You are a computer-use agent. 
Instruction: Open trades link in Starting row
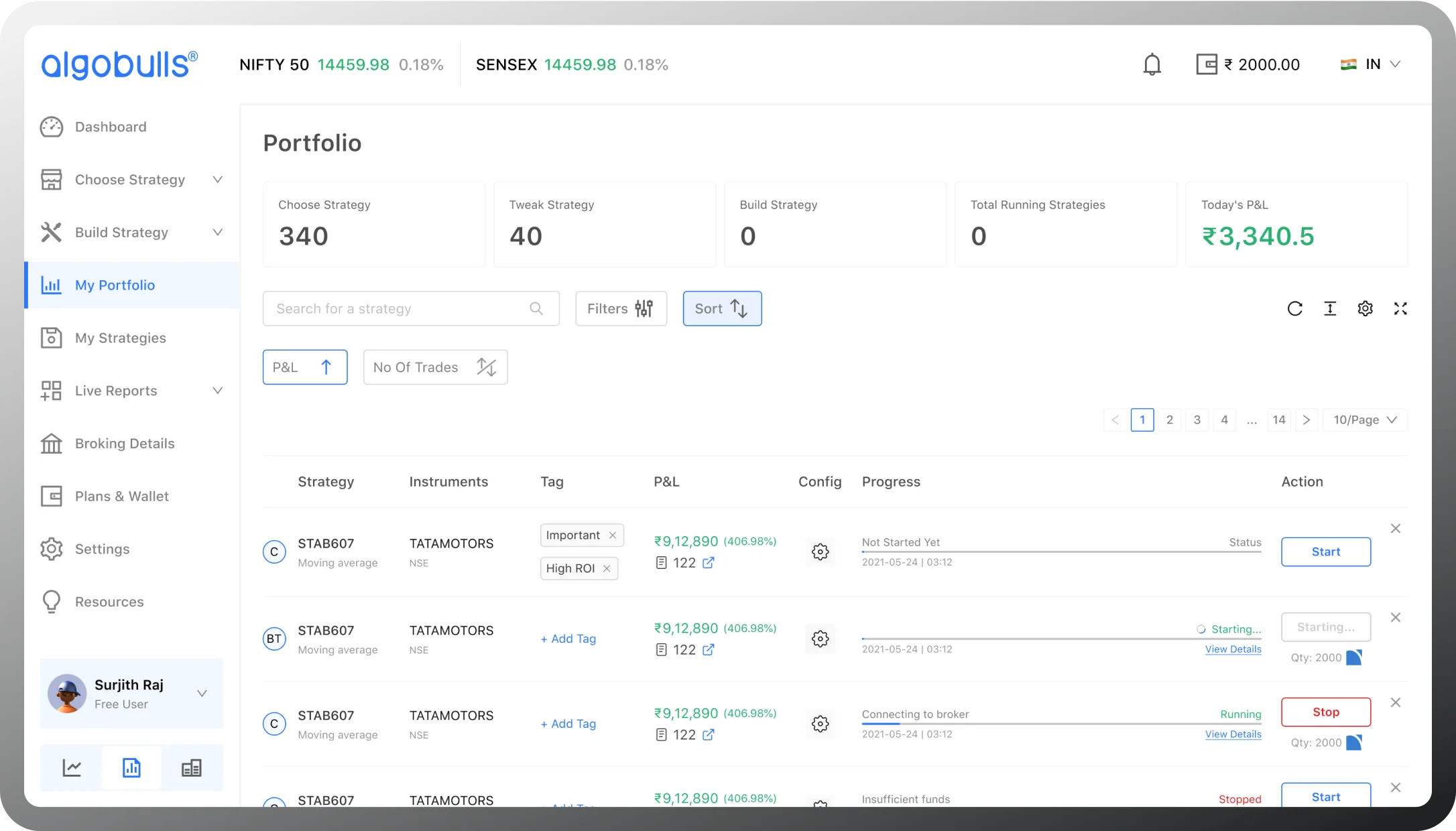[x=709, y=650]
